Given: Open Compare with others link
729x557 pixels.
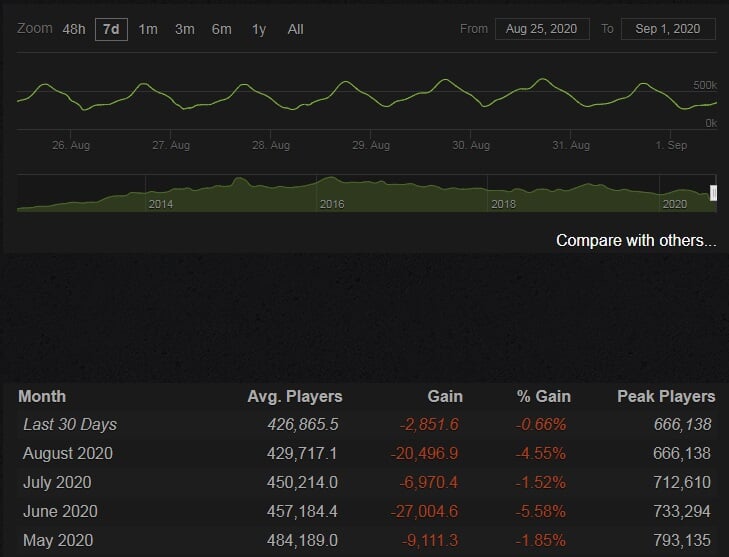Looking at the screenshot, I should click(x=636, y=240).
